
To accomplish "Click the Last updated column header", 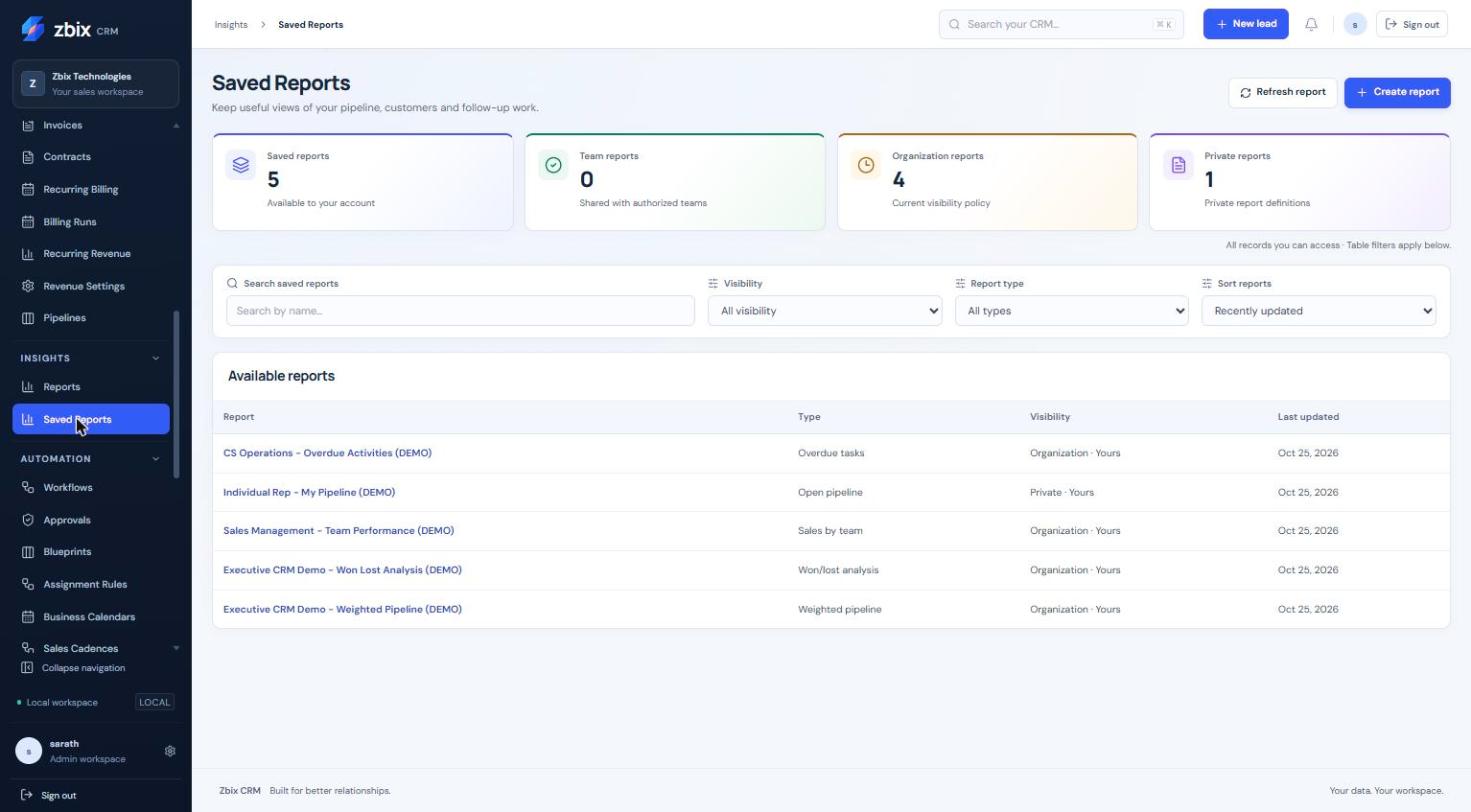I will click(x=1308, y=417).
